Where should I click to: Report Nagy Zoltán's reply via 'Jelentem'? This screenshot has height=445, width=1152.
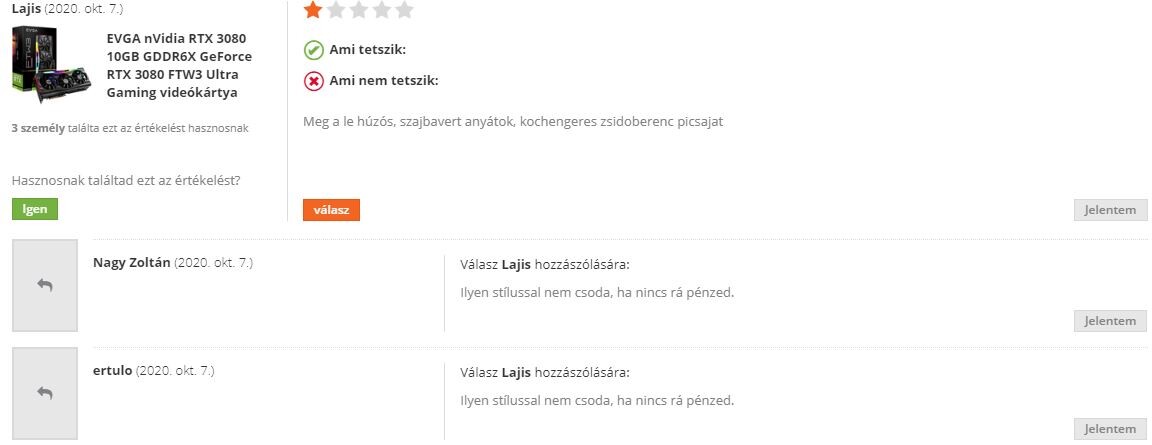click(x=1110, y=321)
